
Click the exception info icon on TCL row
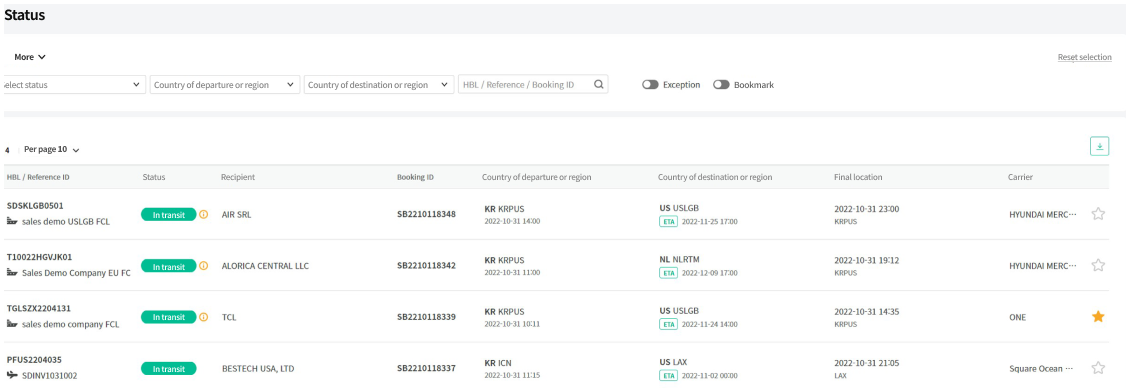tap(203, 316)
